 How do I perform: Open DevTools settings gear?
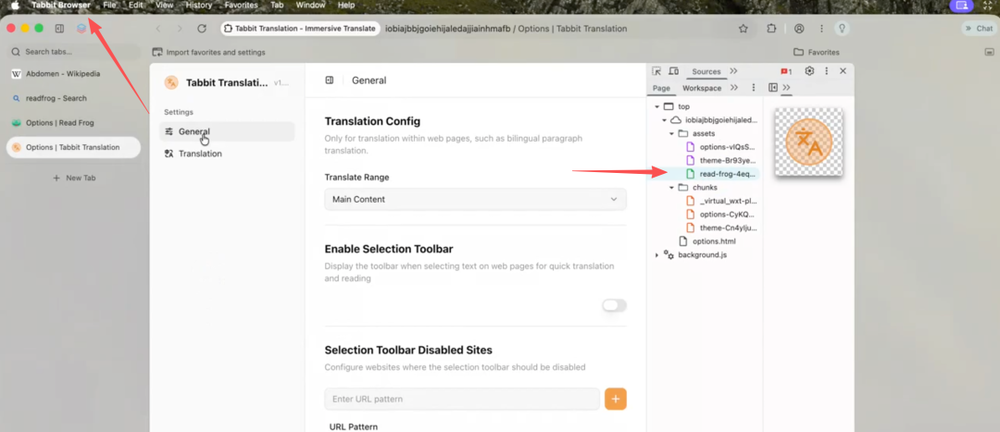tap(810, 72)
